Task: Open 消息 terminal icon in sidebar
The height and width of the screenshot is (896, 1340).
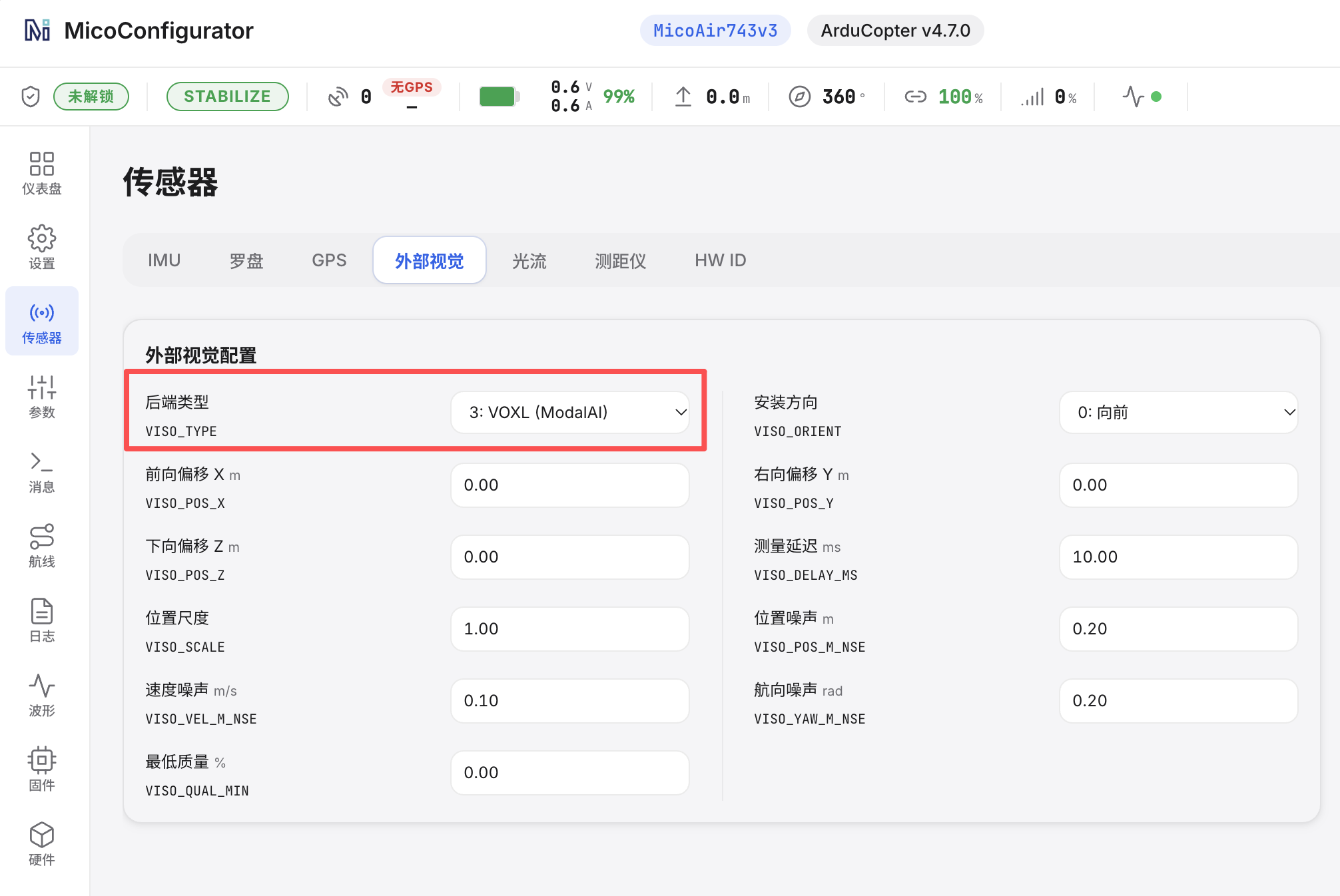Action: 42,471
